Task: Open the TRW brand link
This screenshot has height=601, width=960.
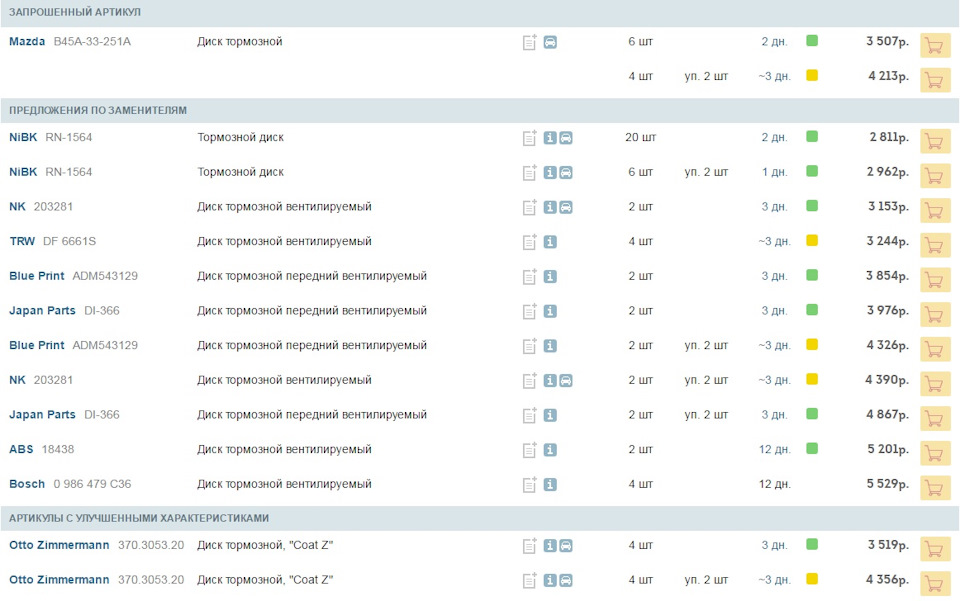Action: (22, 241)
